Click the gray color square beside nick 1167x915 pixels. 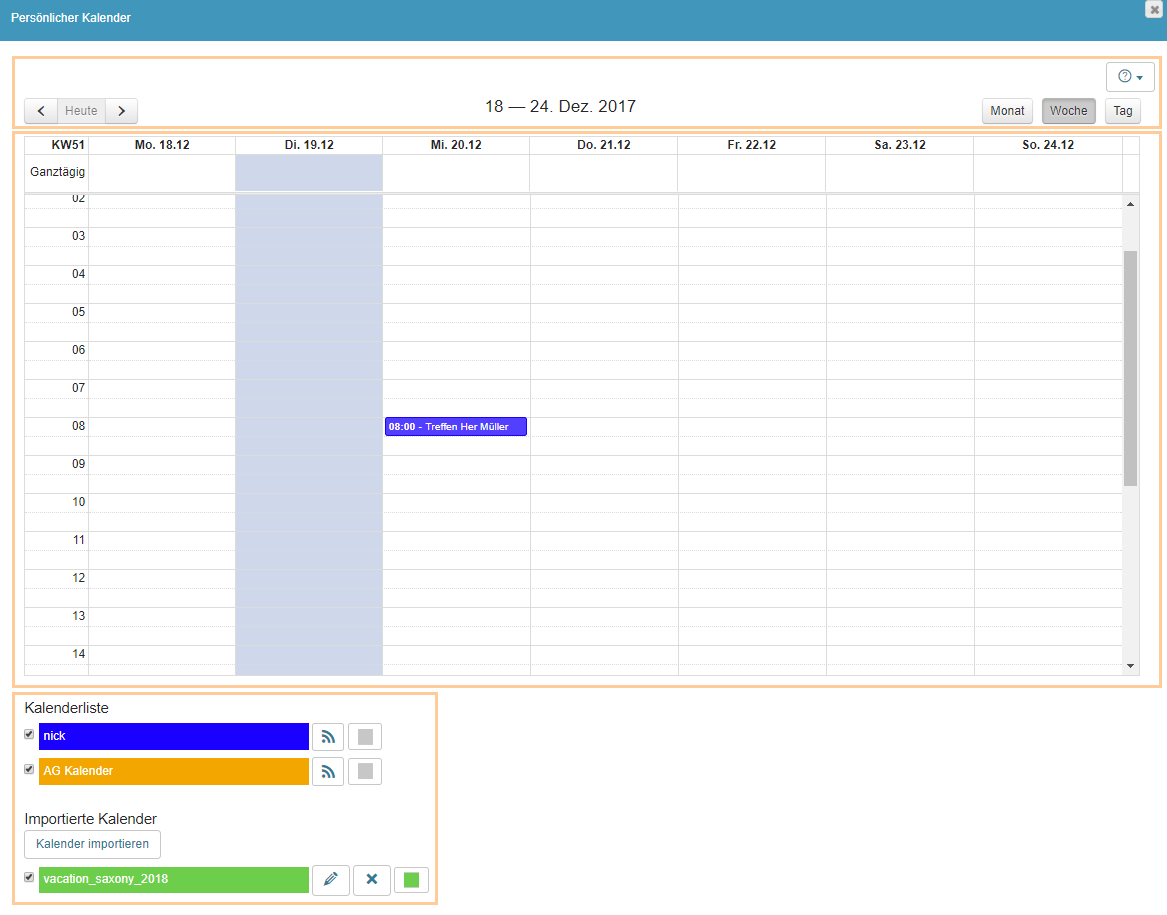[x=365, y=736]
